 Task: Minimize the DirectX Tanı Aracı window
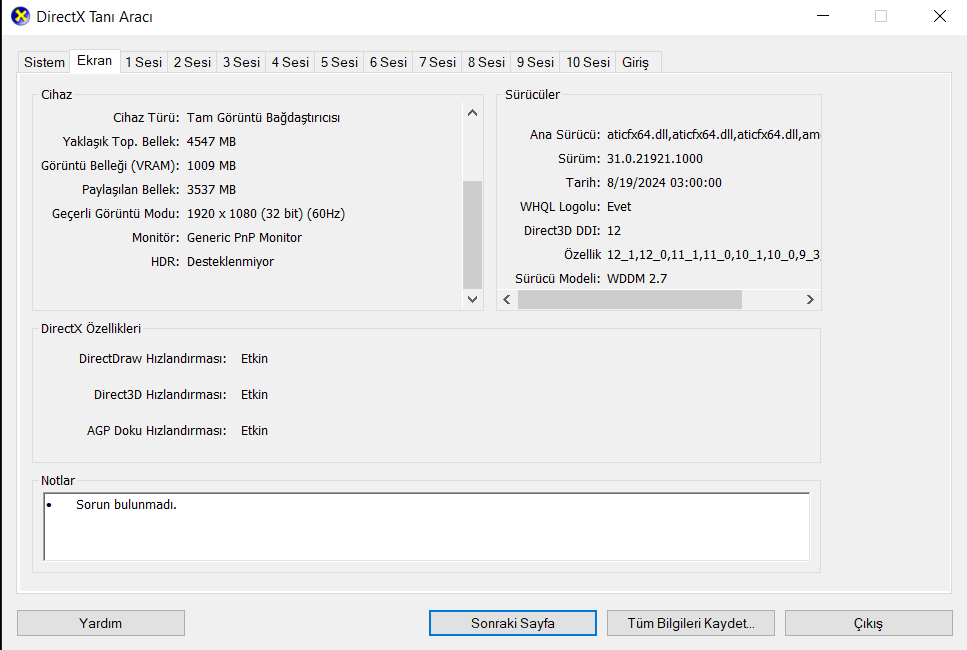(823, 16)
